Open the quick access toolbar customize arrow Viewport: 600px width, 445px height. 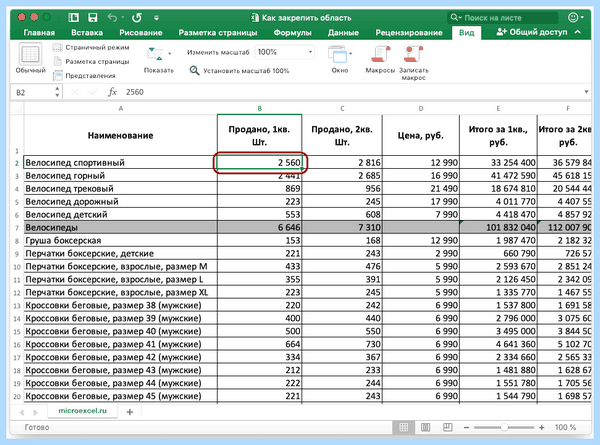(156, 18)
